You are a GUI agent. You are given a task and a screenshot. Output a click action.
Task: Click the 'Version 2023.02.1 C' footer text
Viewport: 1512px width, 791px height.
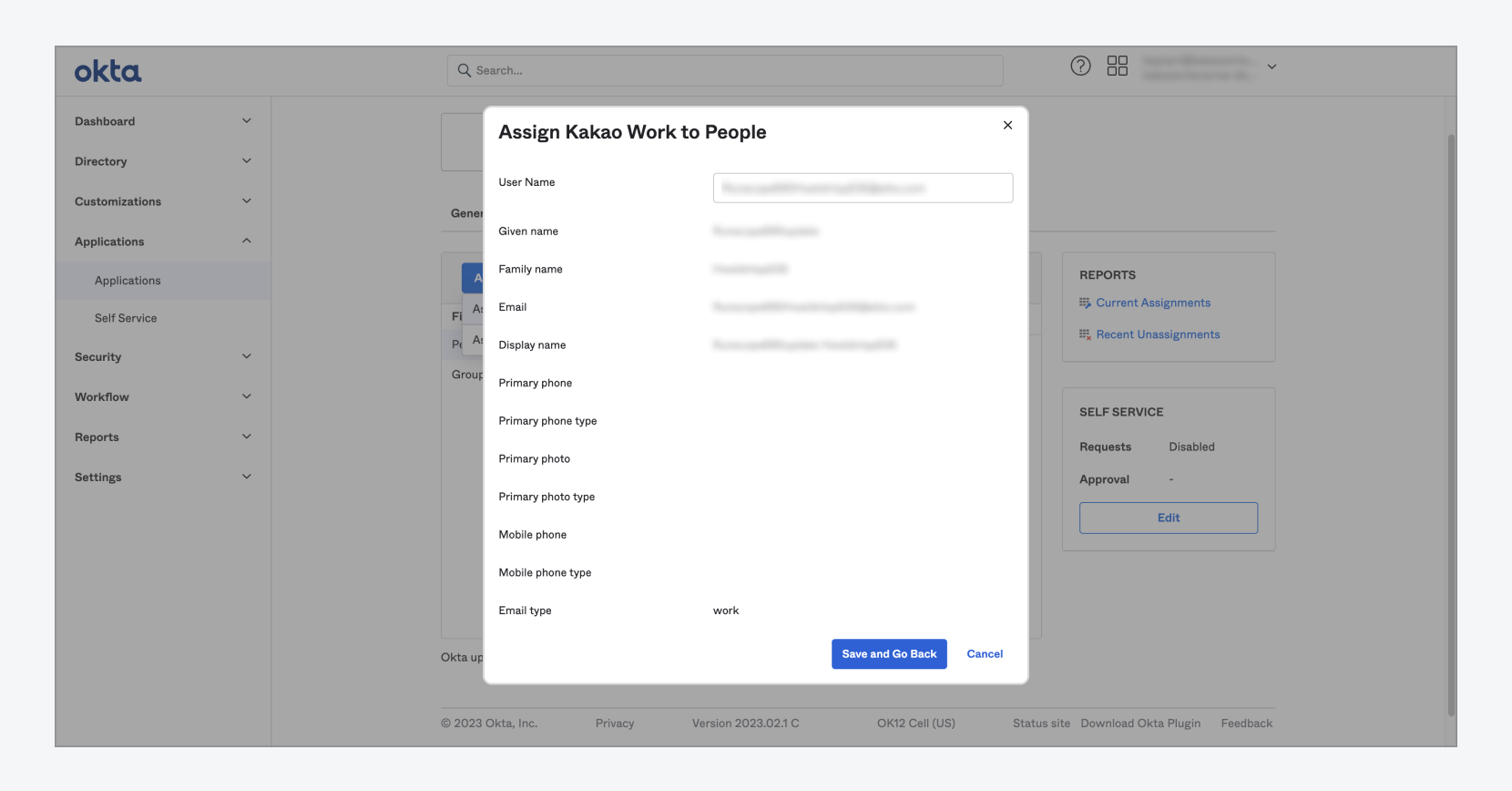pyautogui.click(x=745, y=724)
